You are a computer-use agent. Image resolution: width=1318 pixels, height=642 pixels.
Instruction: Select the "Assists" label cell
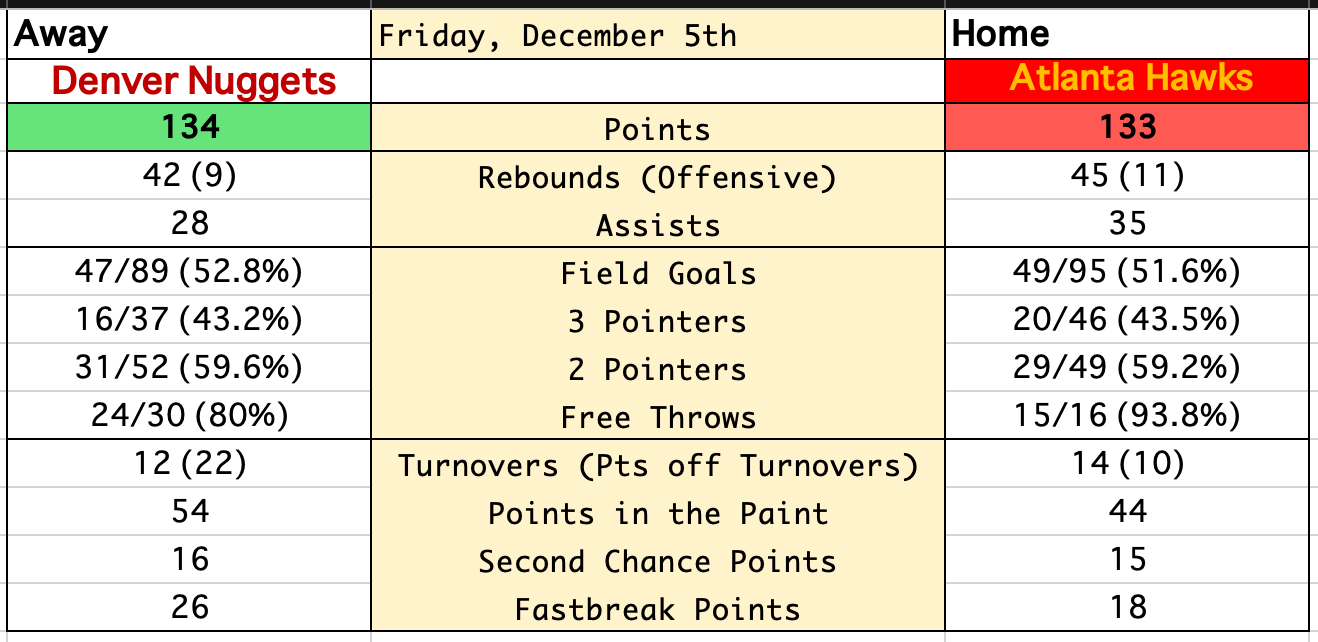pyautogui.click(x=657, y=225)
